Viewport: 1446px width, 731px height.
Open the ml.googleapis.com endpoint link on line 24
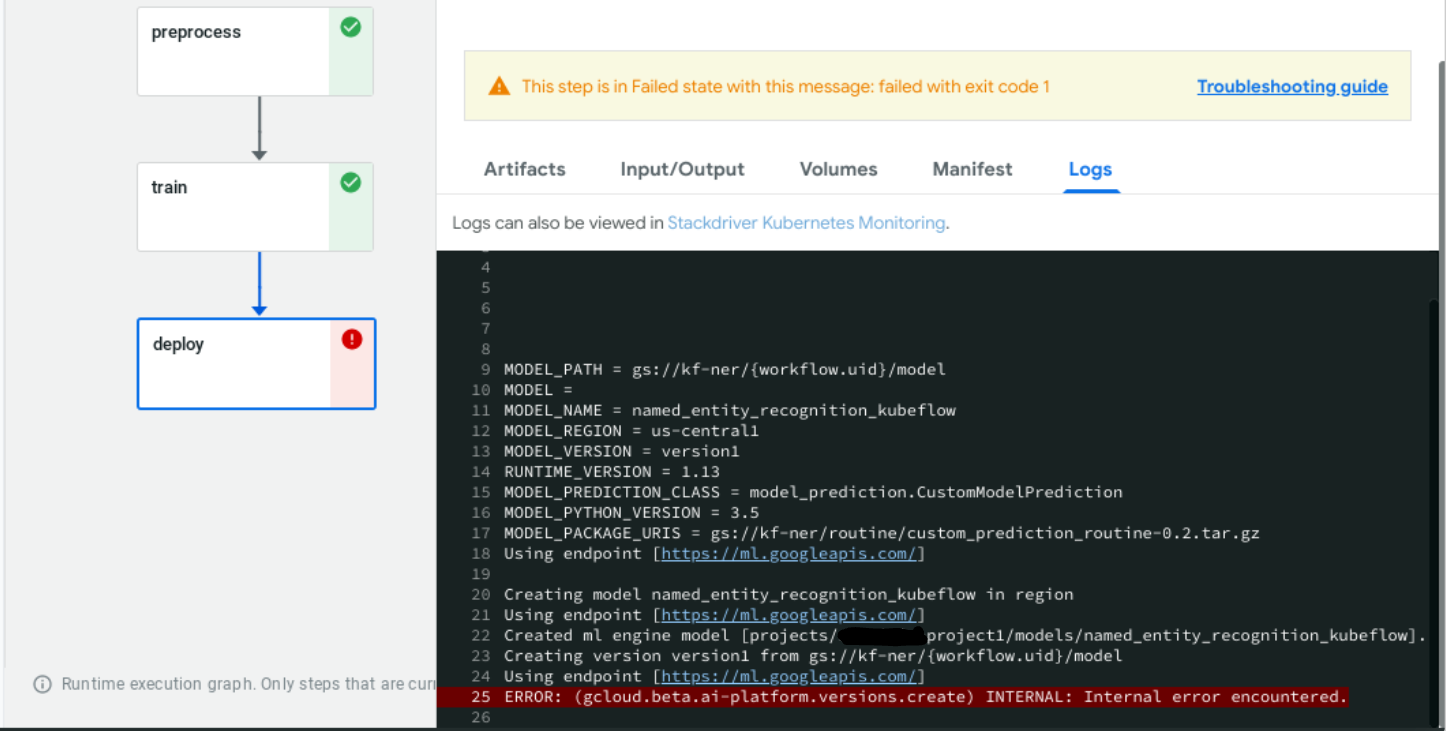(790, 676)
